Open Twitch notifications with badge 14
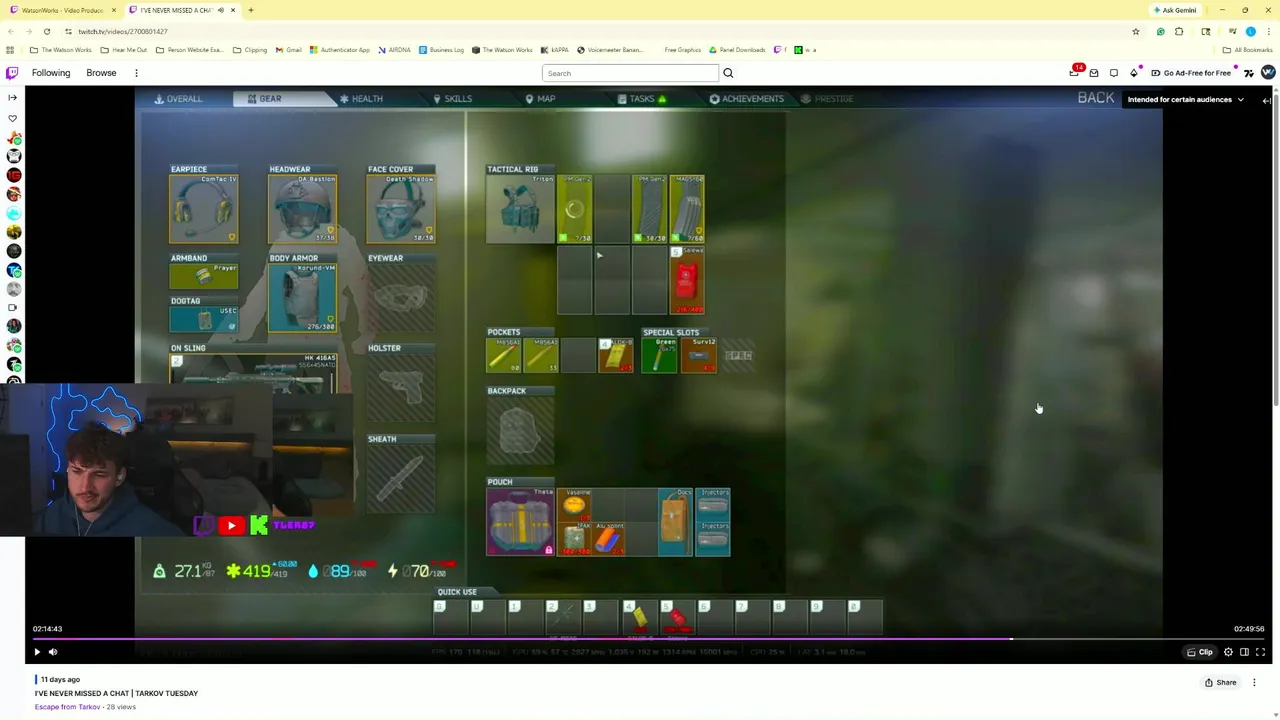Image resolution: width=1280 pixels, height=720 pixels. pyautogui.click(x=1075, y=72)
